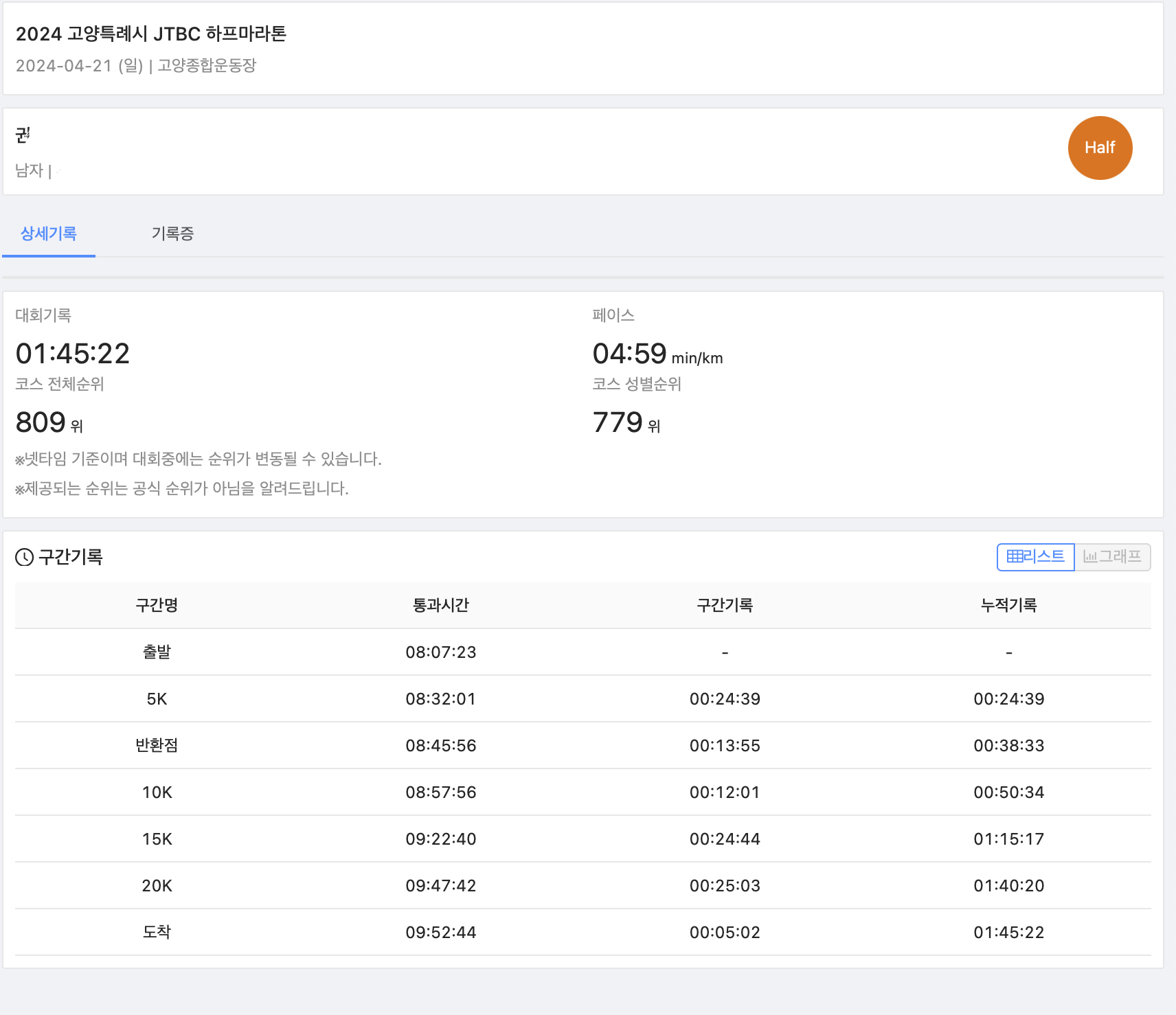Viewport: 1176px width, 1015px height.
Task: Click 반환점 cumulative time 00:38:33
Action: (1008, 746)
